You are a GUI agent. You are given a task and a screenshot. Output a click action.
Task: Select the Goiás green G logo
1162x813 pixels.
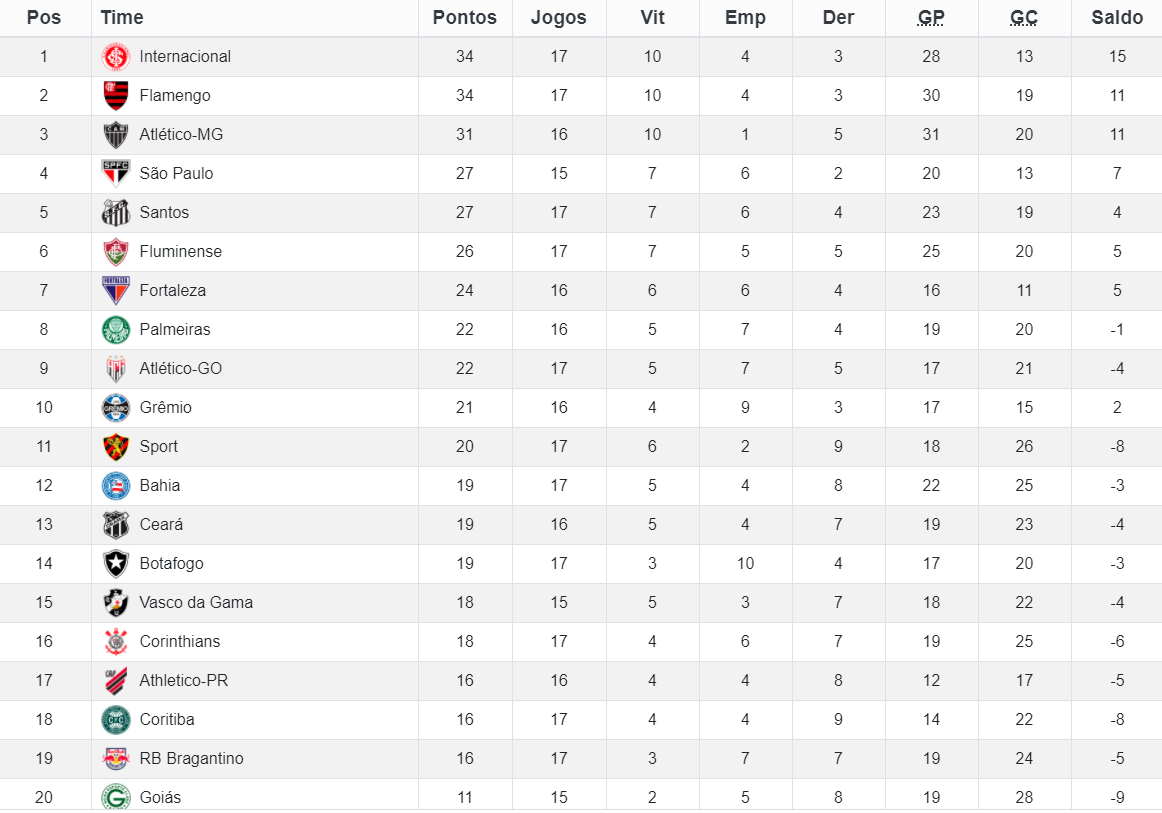116,797
